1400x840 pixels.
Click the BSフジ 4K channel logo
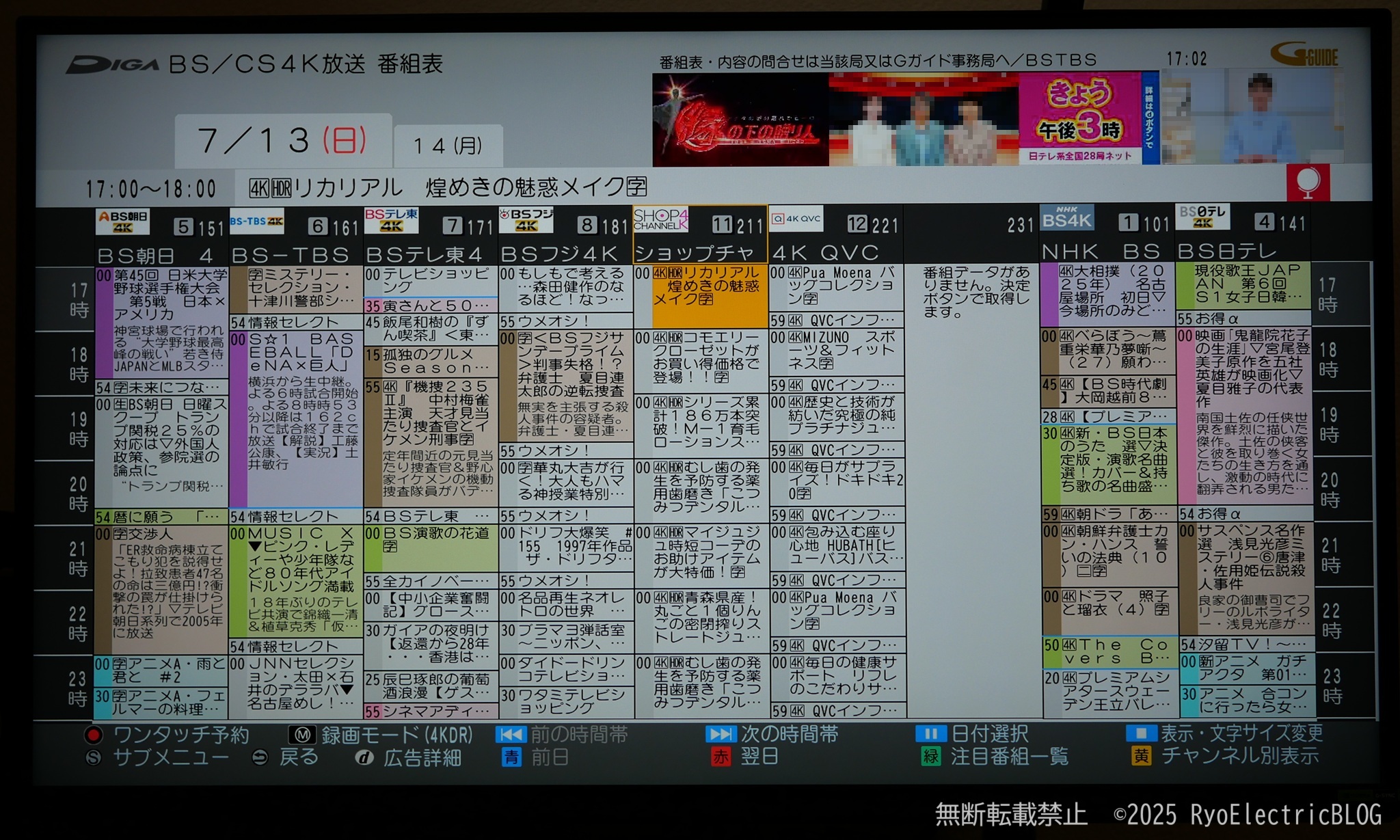click(x=526, y=220)
